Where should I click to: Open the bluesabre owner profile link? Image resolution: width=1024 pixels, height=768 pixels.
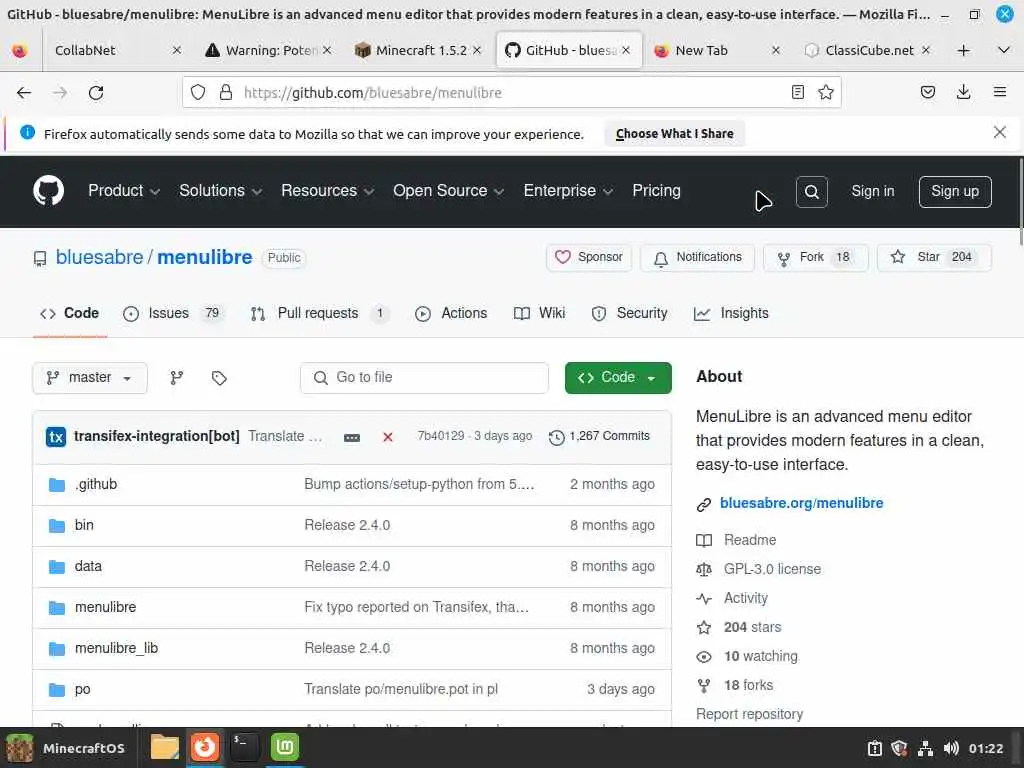coord(99,257)
